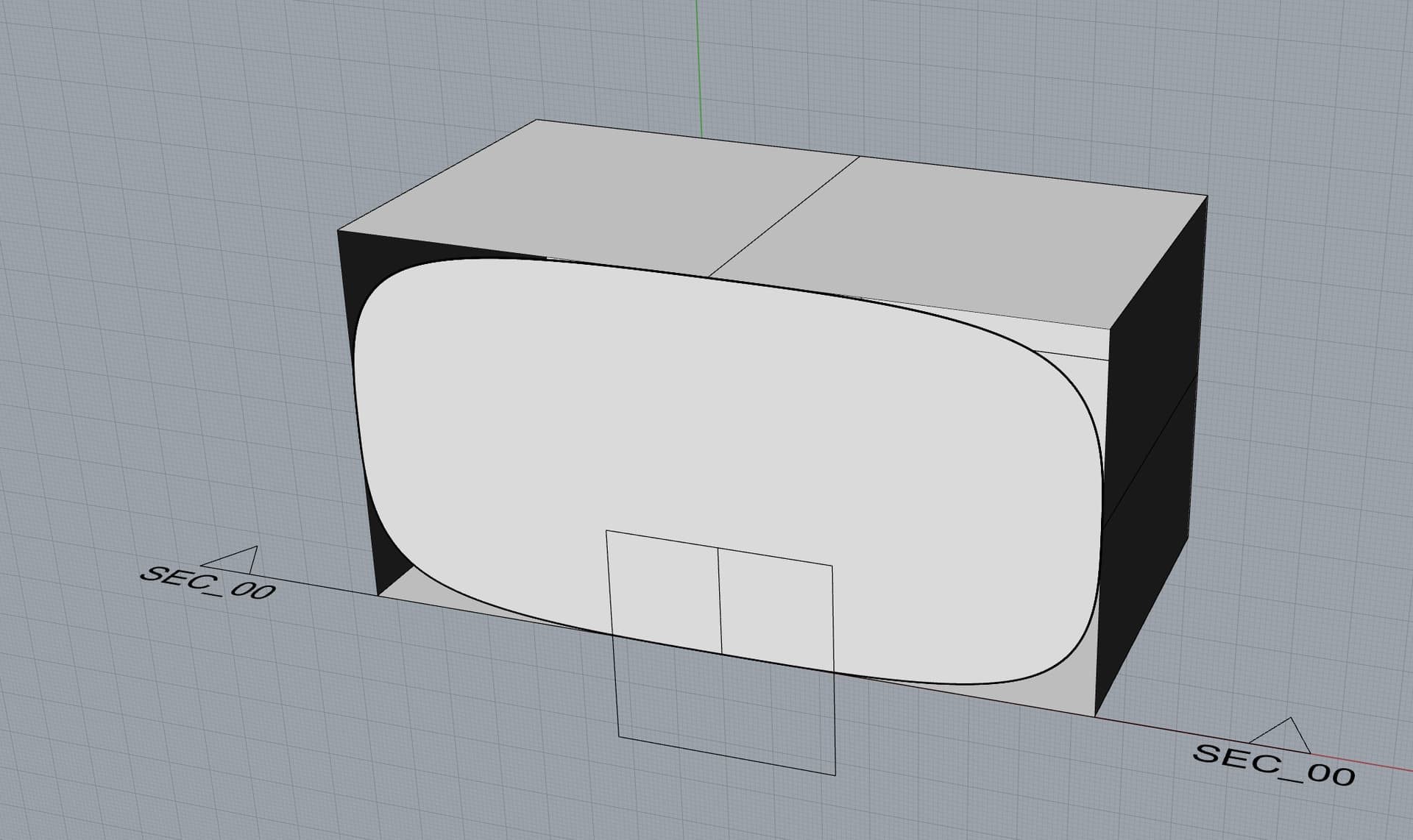Select the vertical divider inside the small rectangle
The width and height of the screenshot is (1413, 840).
pyautogui.click(x=720, y=600)
